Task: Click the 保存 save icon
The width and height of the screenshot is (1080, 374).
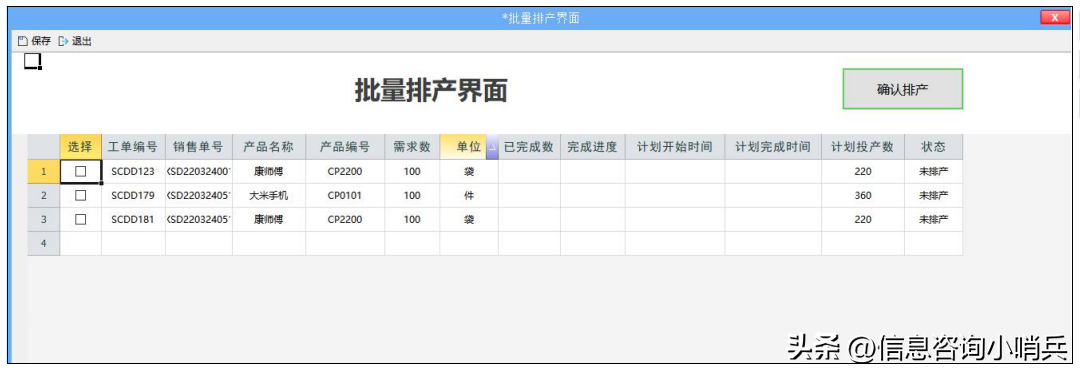Action: [x=23, y=41]
